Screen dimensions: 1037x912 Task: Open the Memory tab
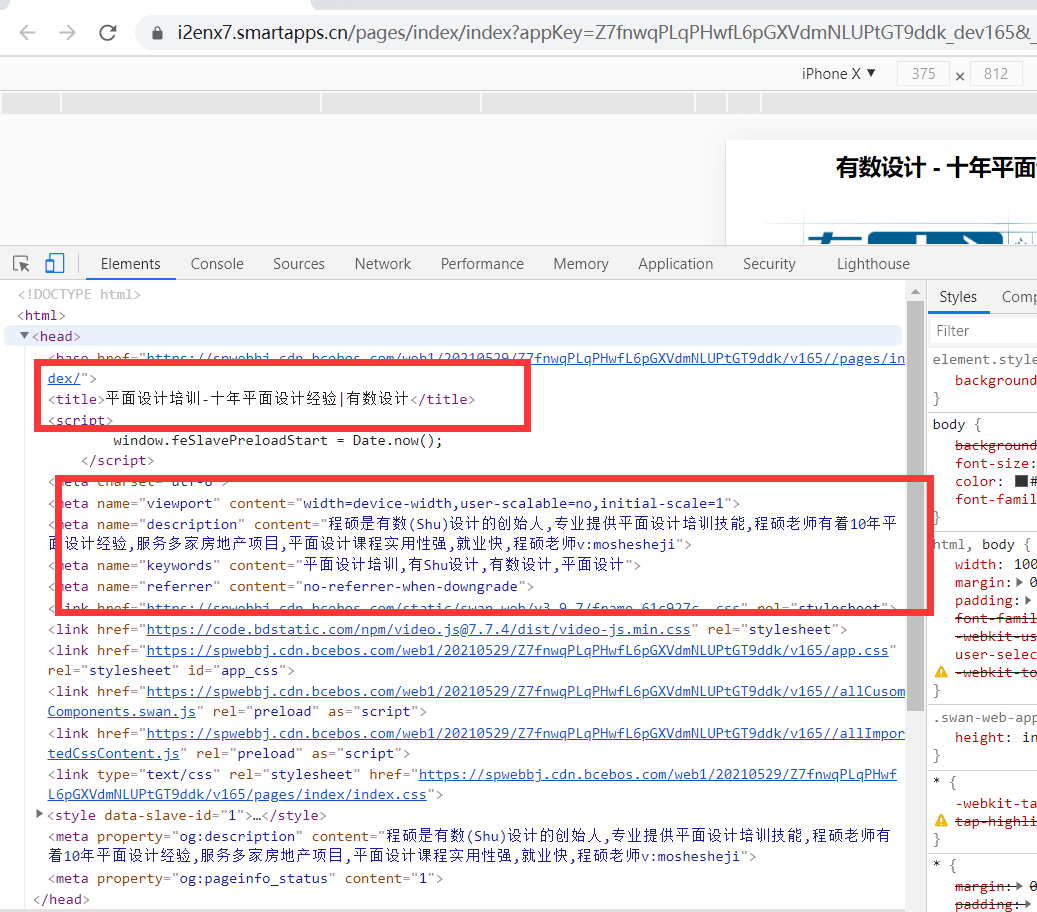pos(581,264)
